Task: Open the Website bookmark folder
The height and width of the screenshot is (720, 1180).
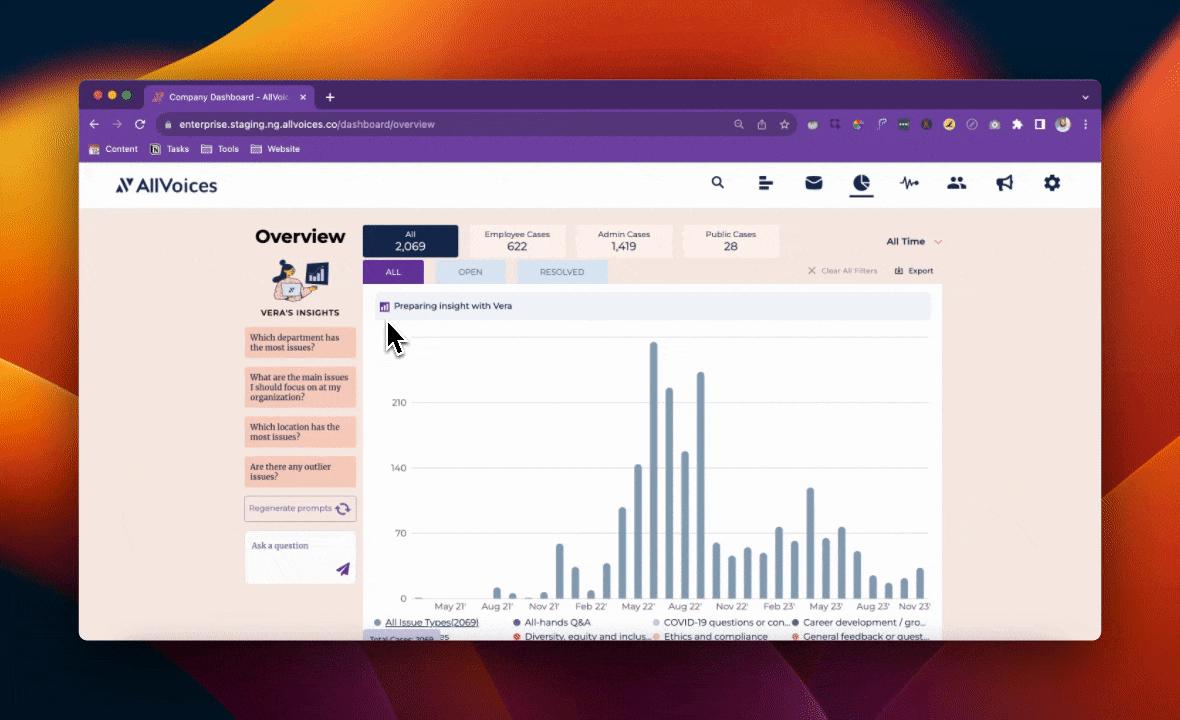Action: (275, 149)
